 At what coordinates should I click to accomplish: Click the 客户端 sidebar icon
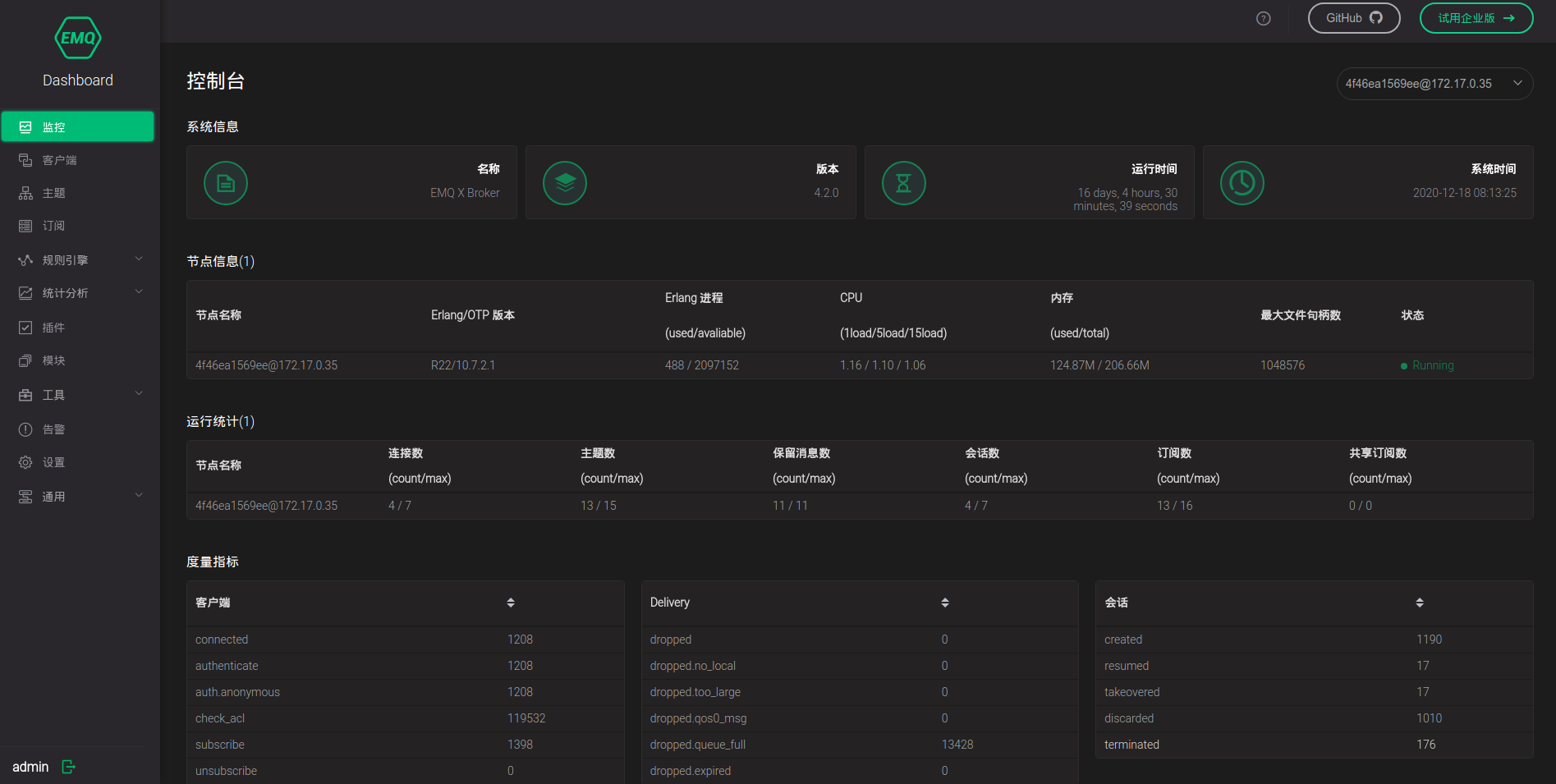(x=25, y=160)
